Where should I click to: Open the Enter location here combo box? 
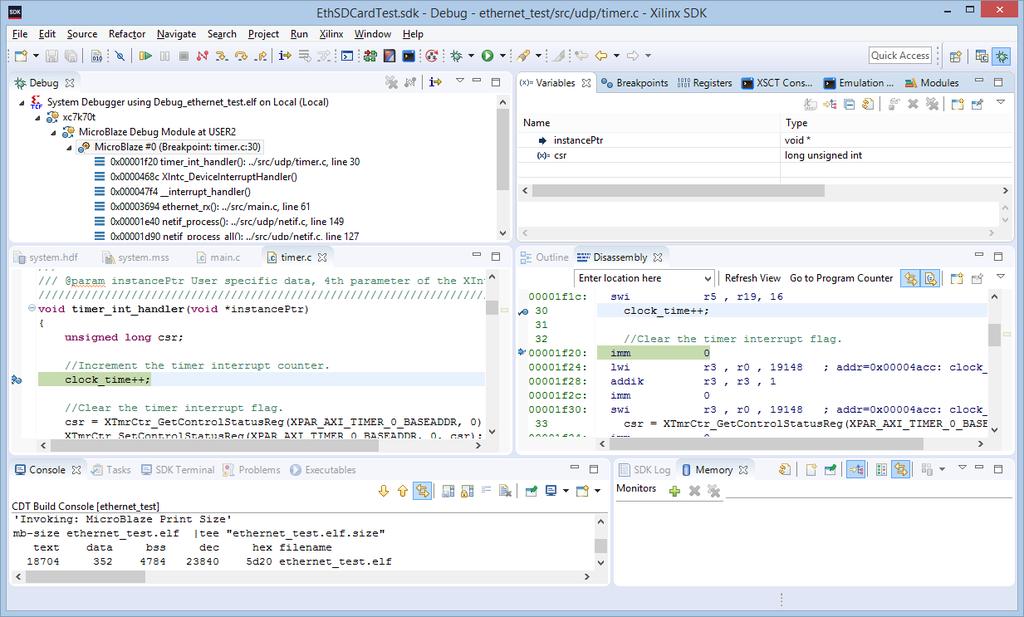tap(644, 278)
